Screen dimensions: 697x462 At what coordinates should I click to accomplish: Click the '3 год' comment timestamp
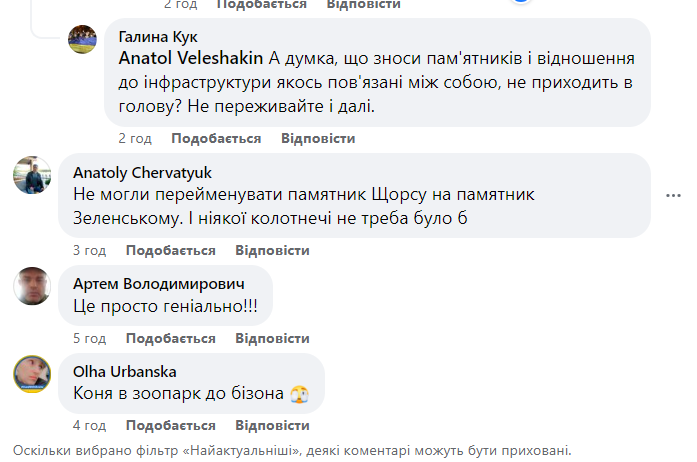pos(89,250)
